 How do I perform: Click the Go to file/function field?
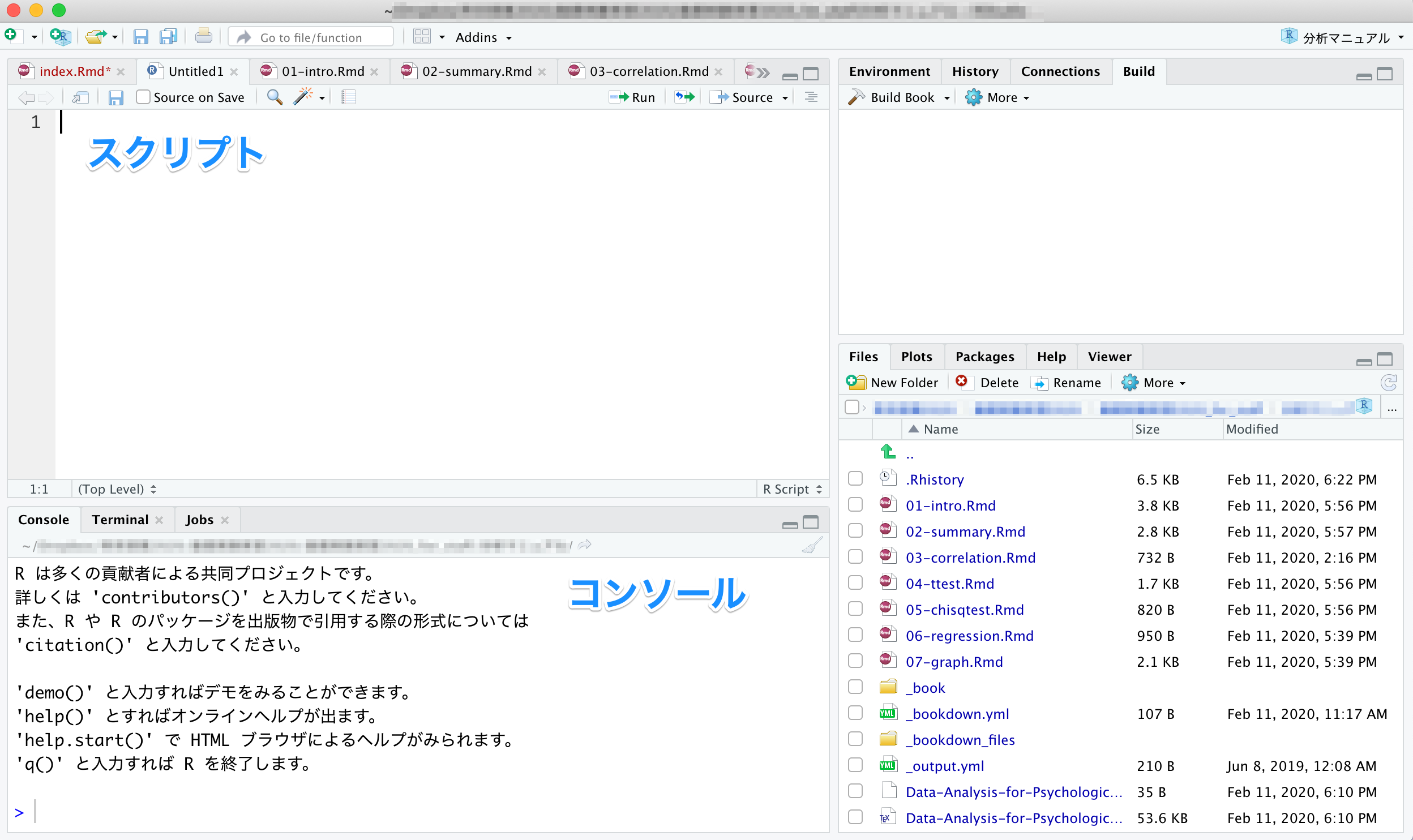[311, 37]
